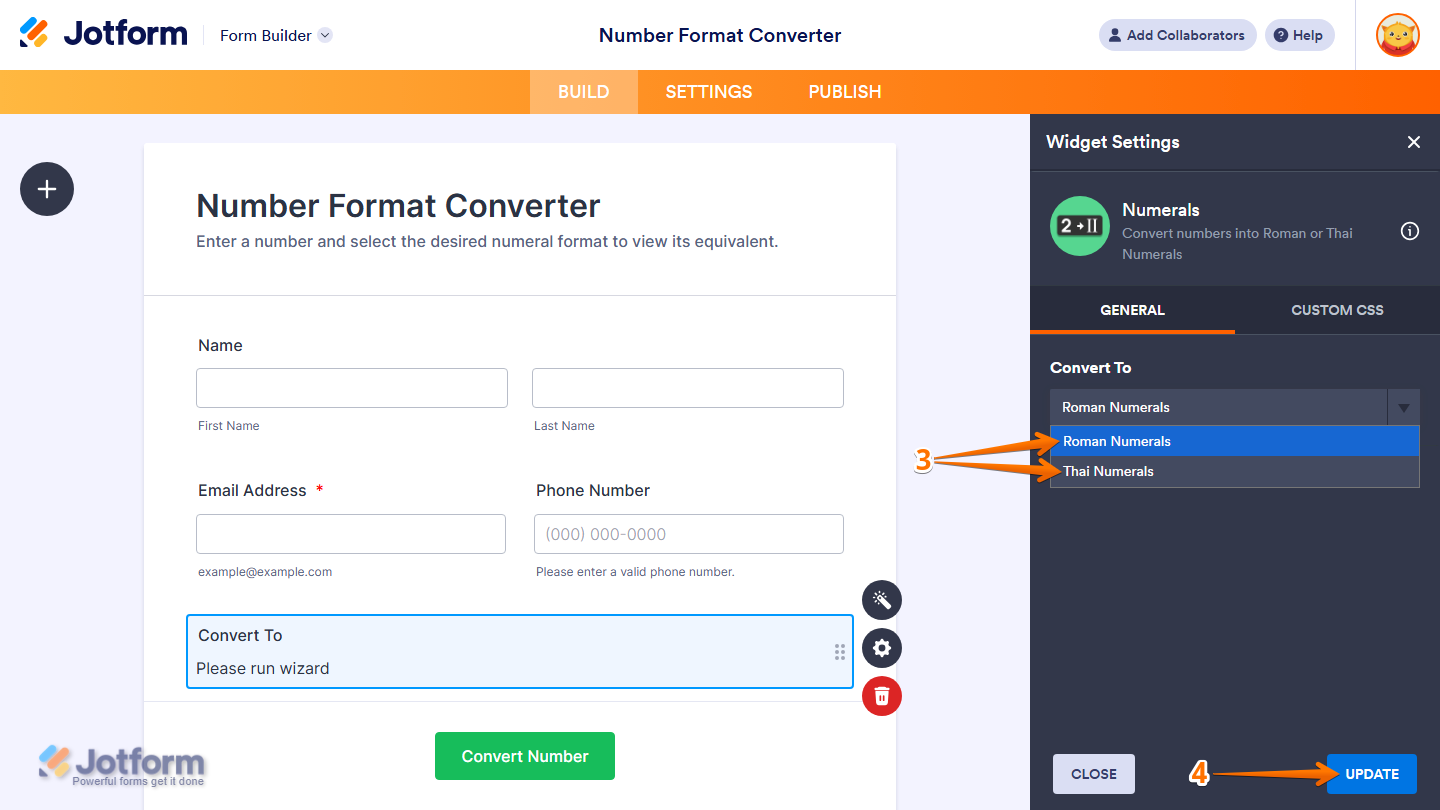Screen dimensions: 1440x810
Task: Open widget properties using the gear icon
Action: tap(881, 648)
